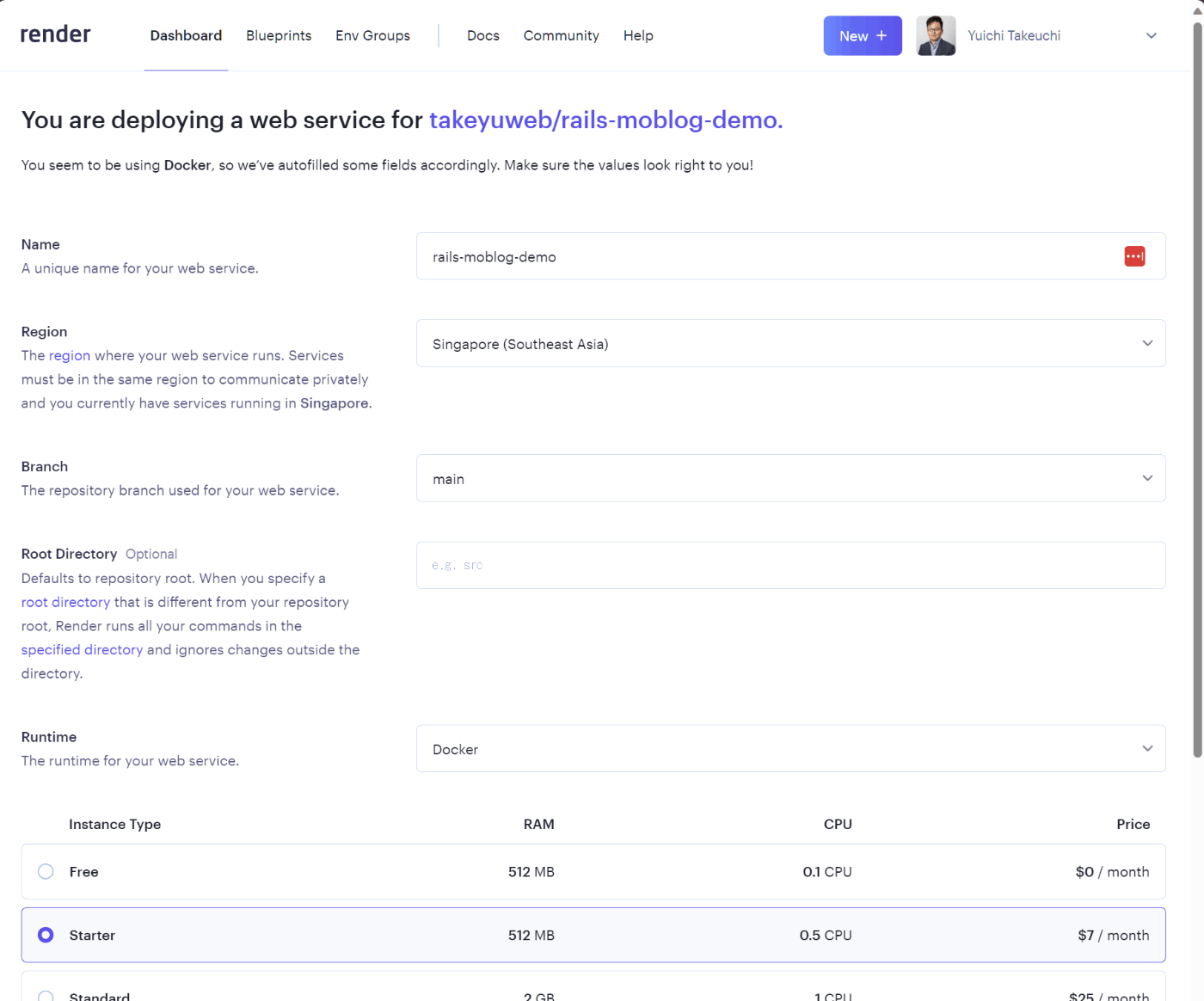Click the '$0 / month' price cell
This screenshot has height=1001, width=1204.
coord(1112,871)
